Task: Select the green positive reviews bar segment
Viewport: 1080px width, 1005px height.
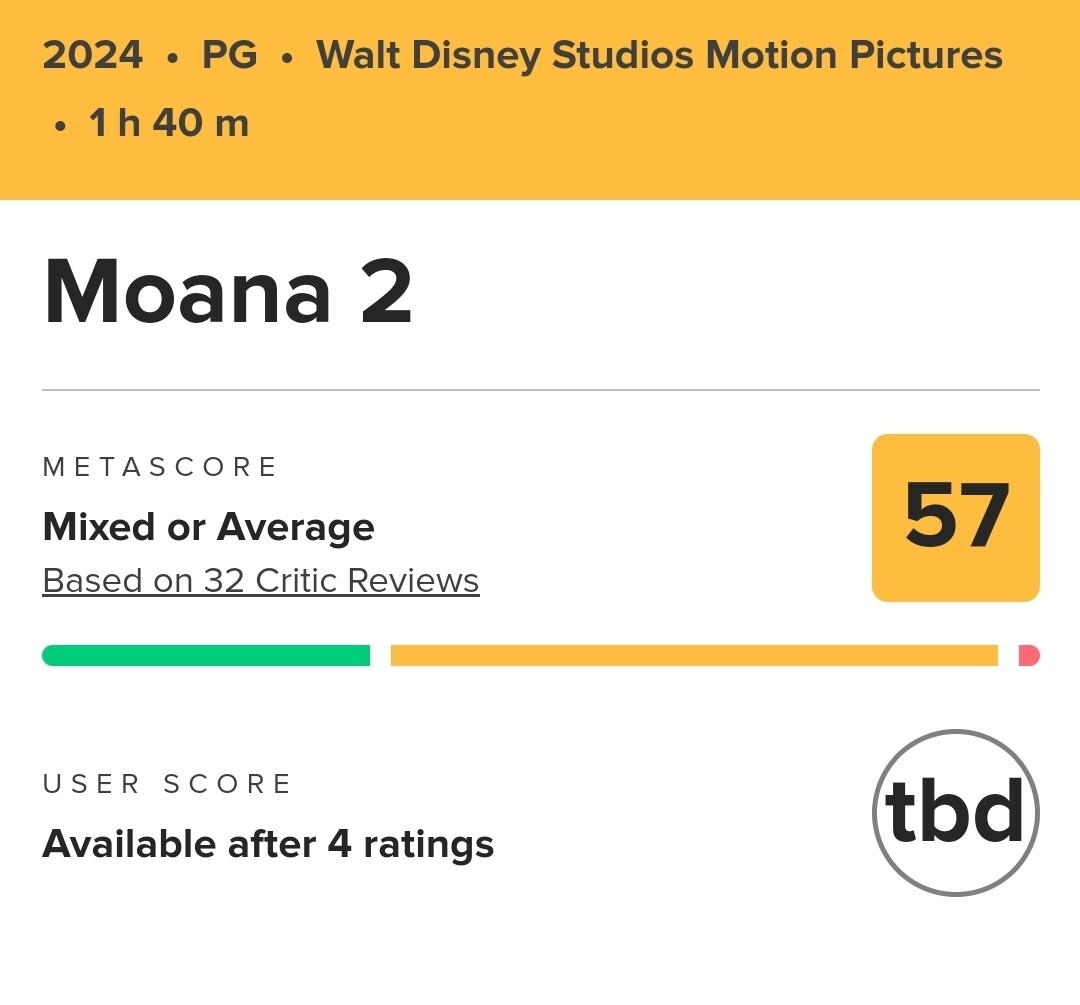Action: tap(206, 656)
